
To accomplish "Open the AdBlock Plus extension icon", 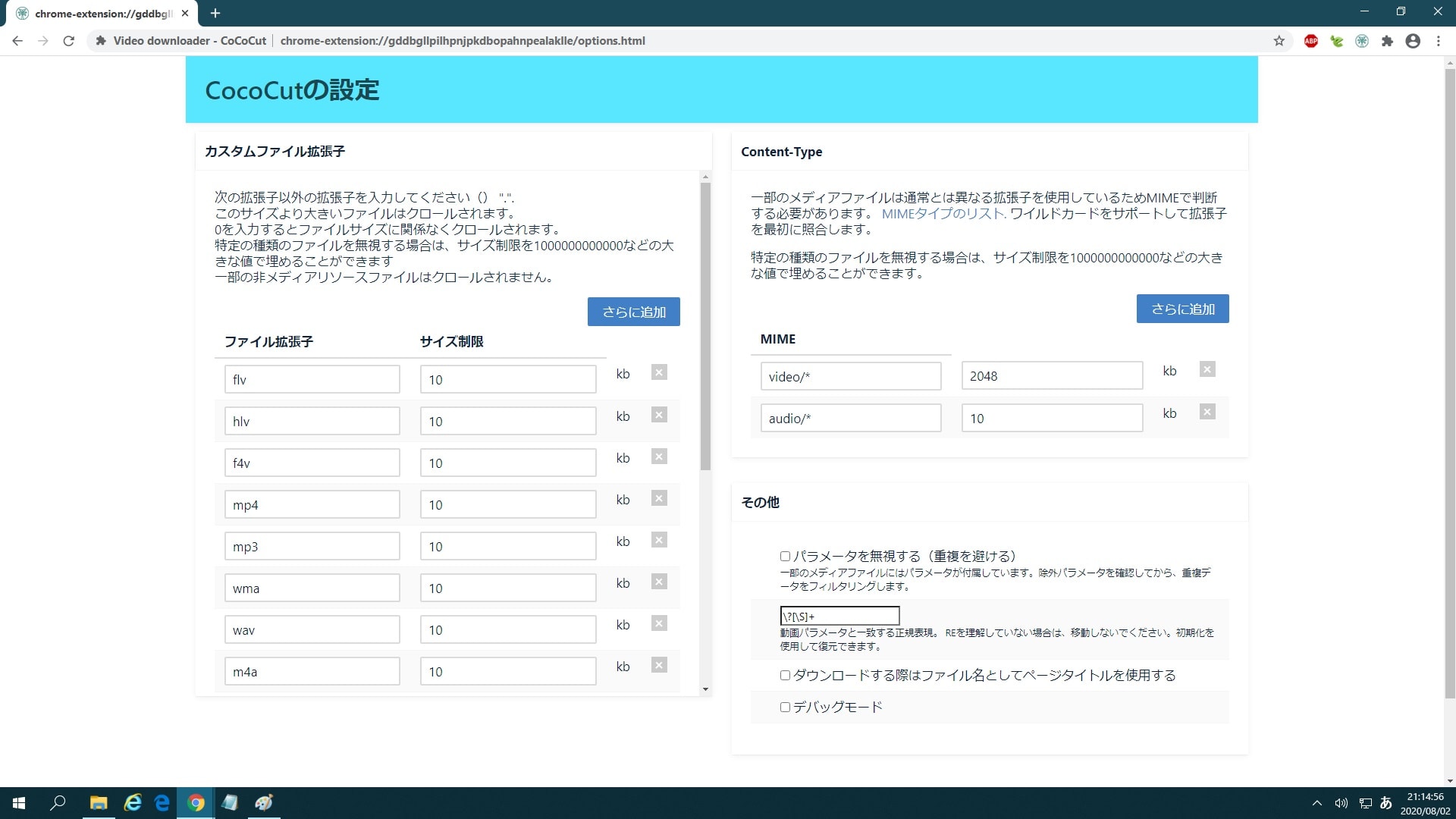I will pyautogui.click(x=1311, y=41).
